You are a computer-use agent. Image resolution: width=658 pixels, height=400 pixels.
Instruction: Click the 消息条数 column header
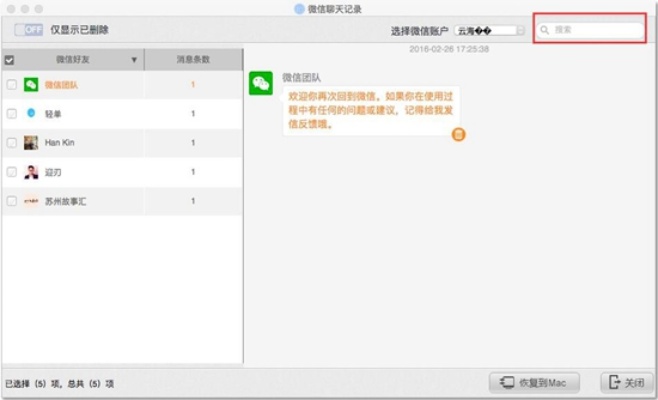click(x=193, y=60)
